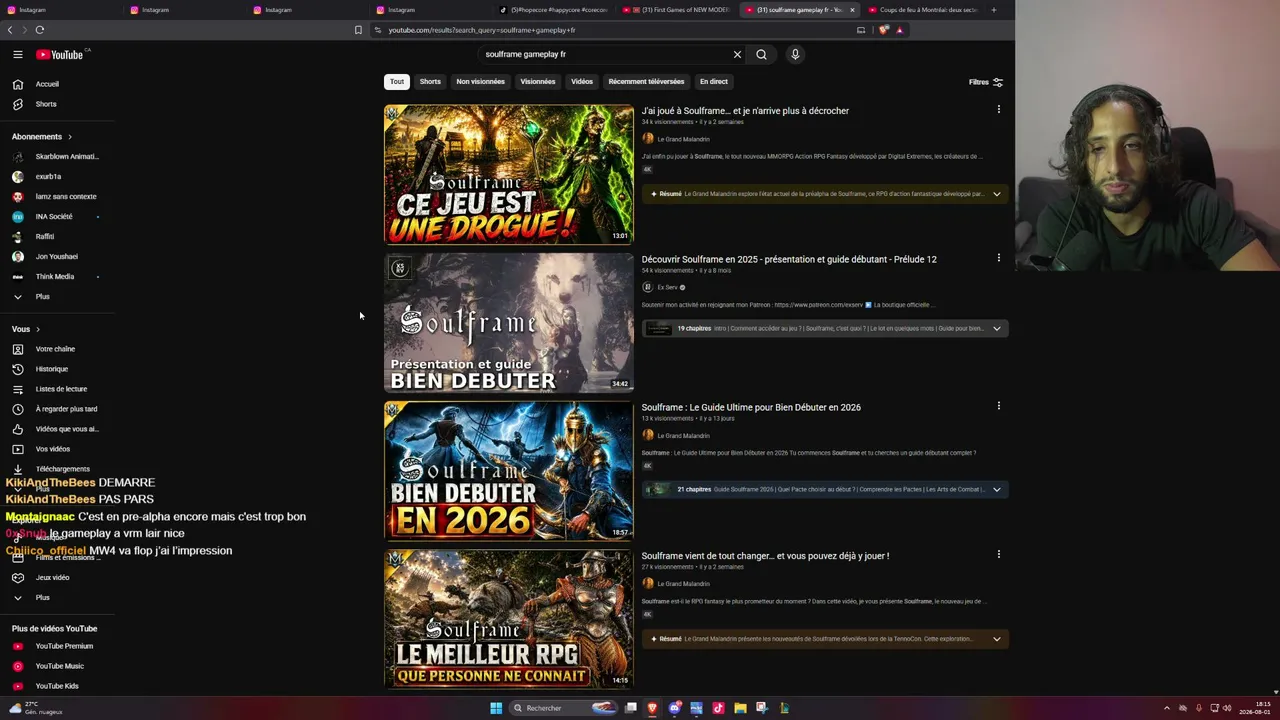This screenshot has height=720, width=1280.
Task: Open the YouTube hamburger menu
Action: (18, 54)
